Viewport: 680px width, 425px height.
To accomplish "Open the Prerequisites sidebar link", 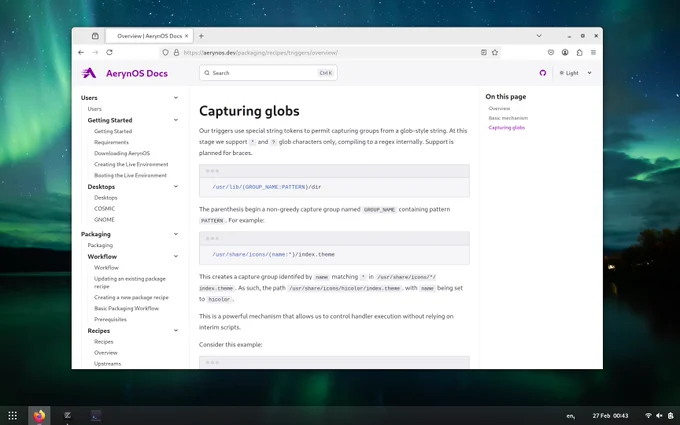I will click(110, 320).
